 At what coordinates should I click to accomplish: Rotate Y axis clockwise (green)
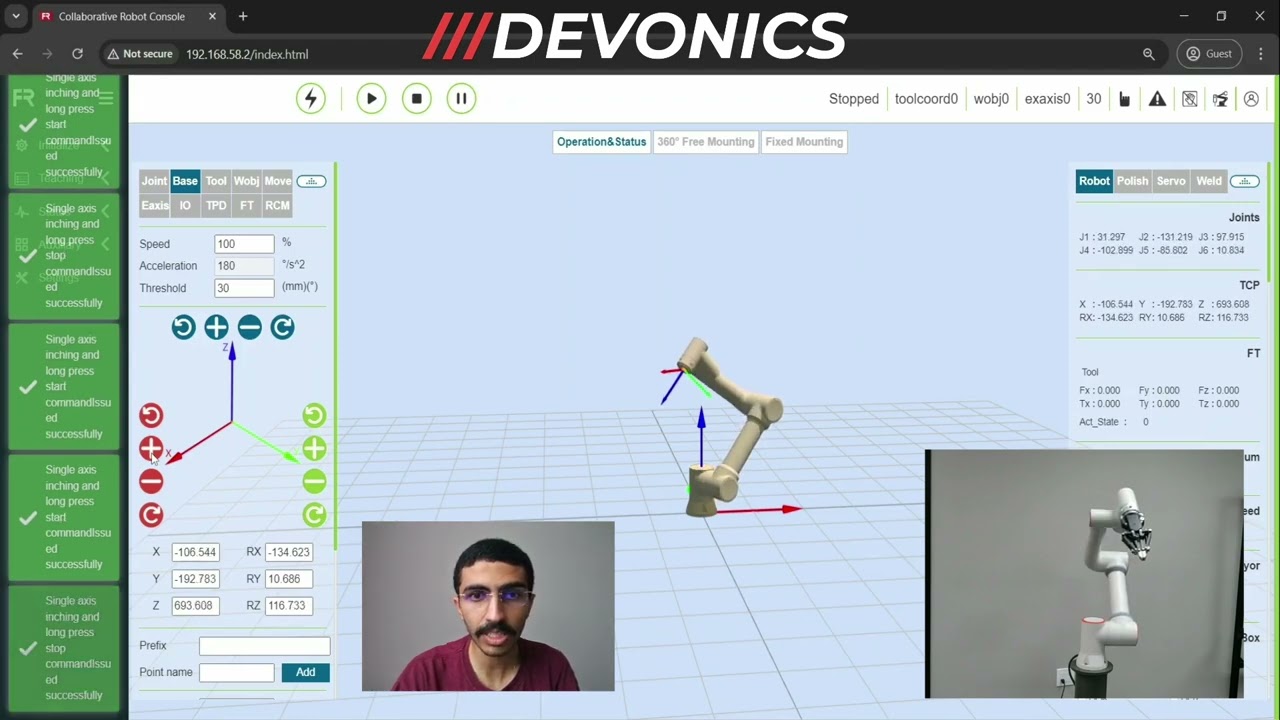pyautogui.click(x=314, y=515)
